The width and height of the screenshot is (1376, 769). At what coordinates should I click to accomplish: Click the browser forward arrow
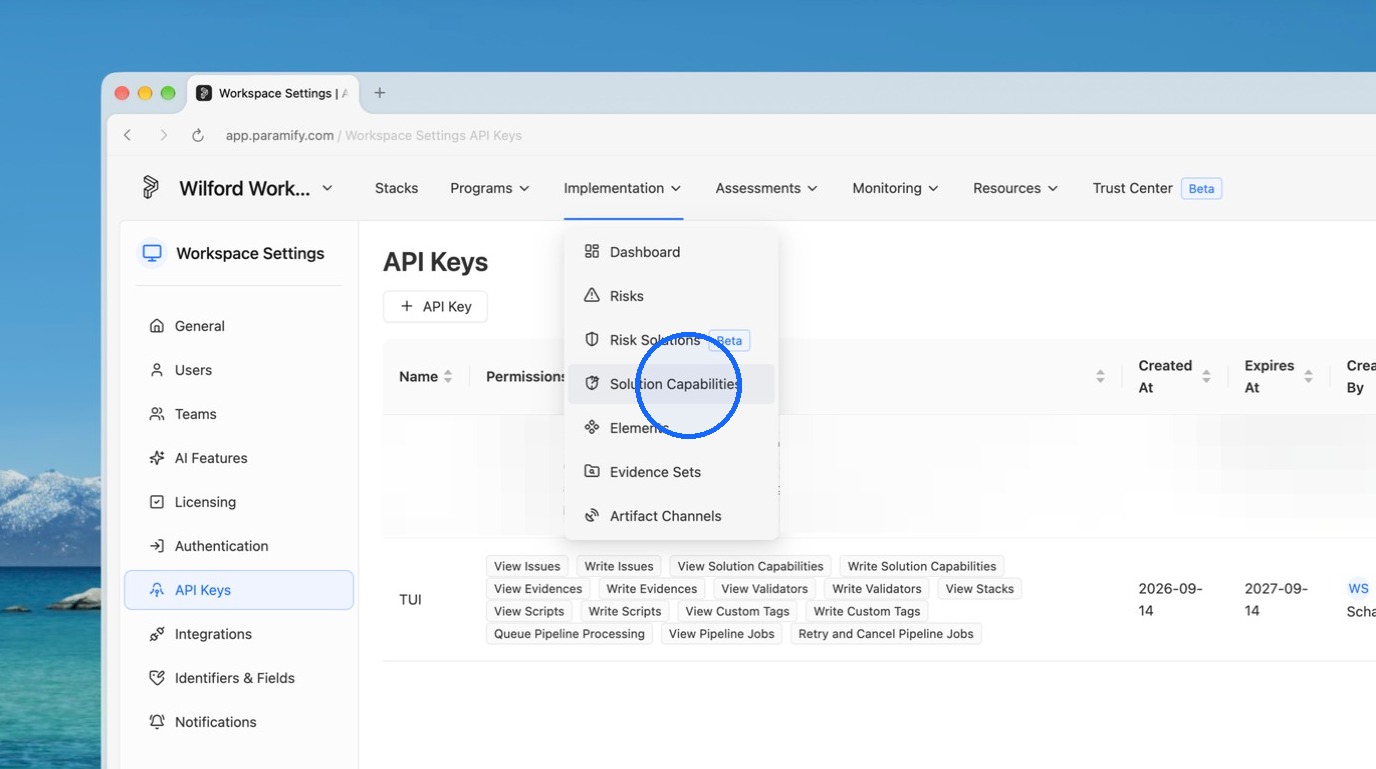[x=163, y=135]
